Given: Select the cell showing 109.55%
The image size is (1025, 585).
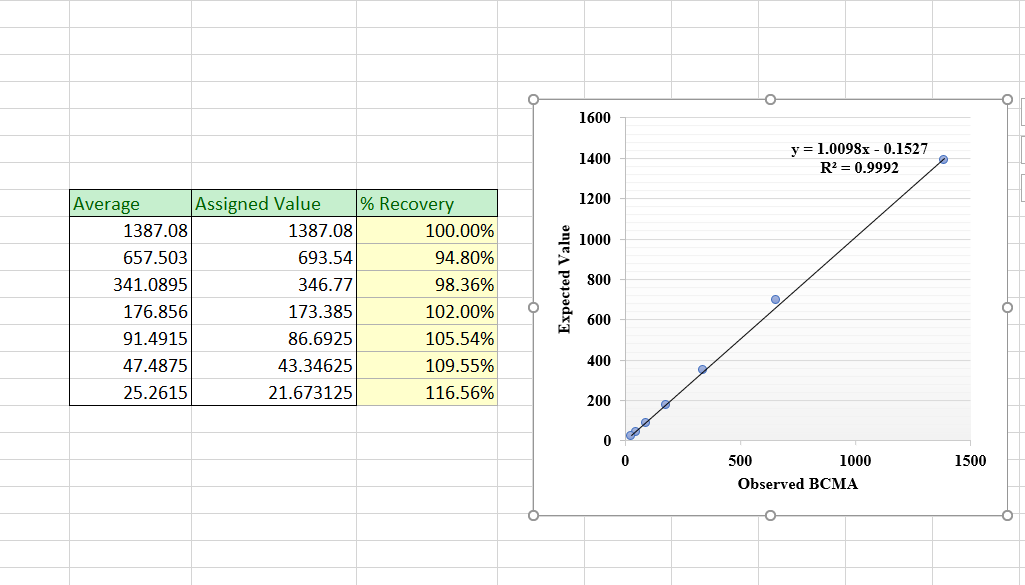Looking at the screenshot, I should (427, 366).
